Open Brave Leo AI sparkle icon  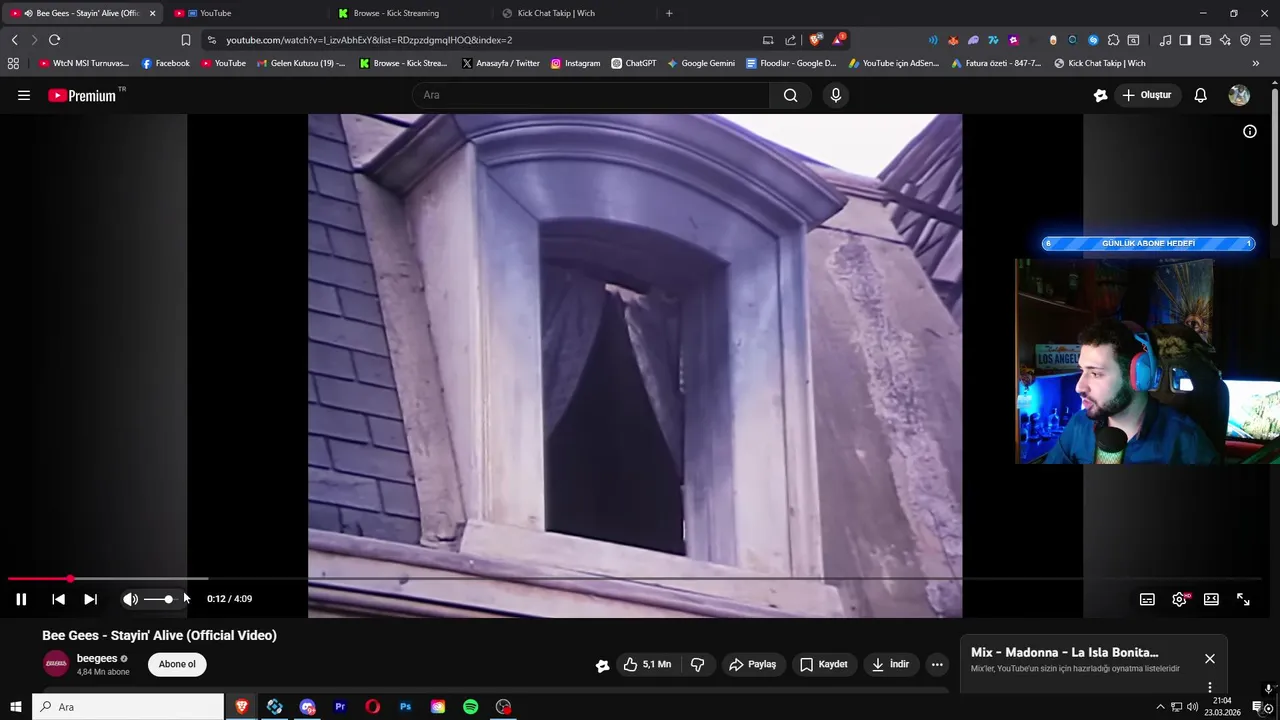(1225, 40)
